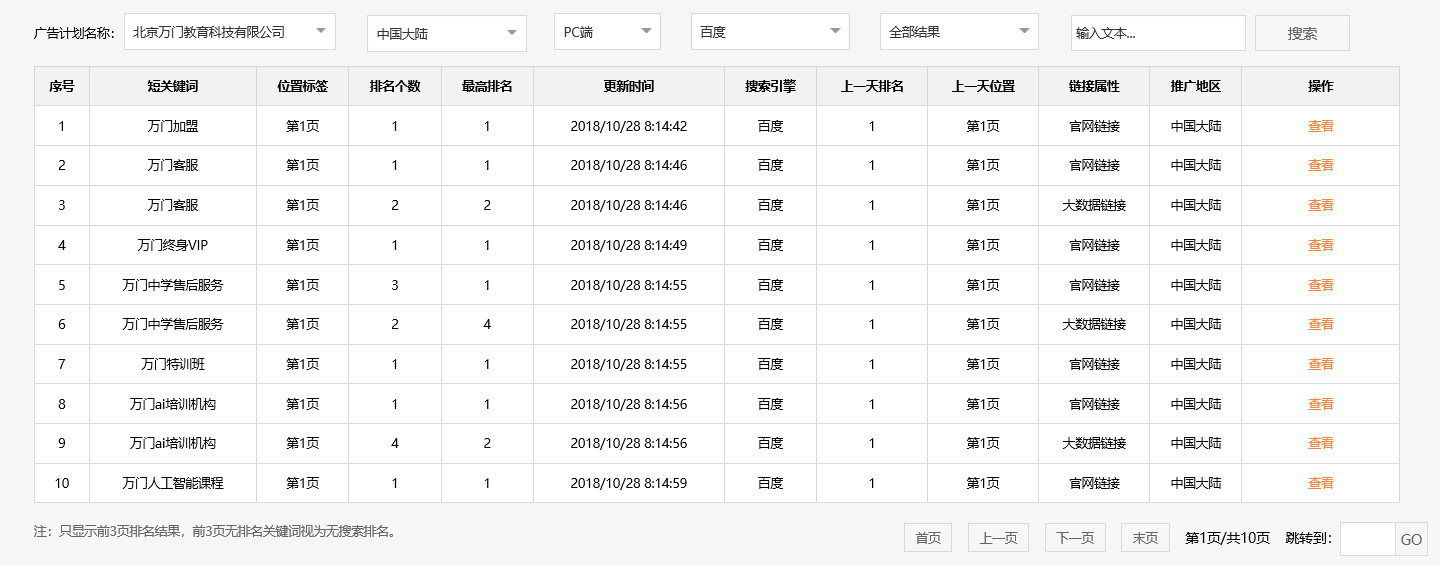Screen dimensions: 1440x565
Task: Click sequence number 7 cell
Action: click(x=62, y=364)
